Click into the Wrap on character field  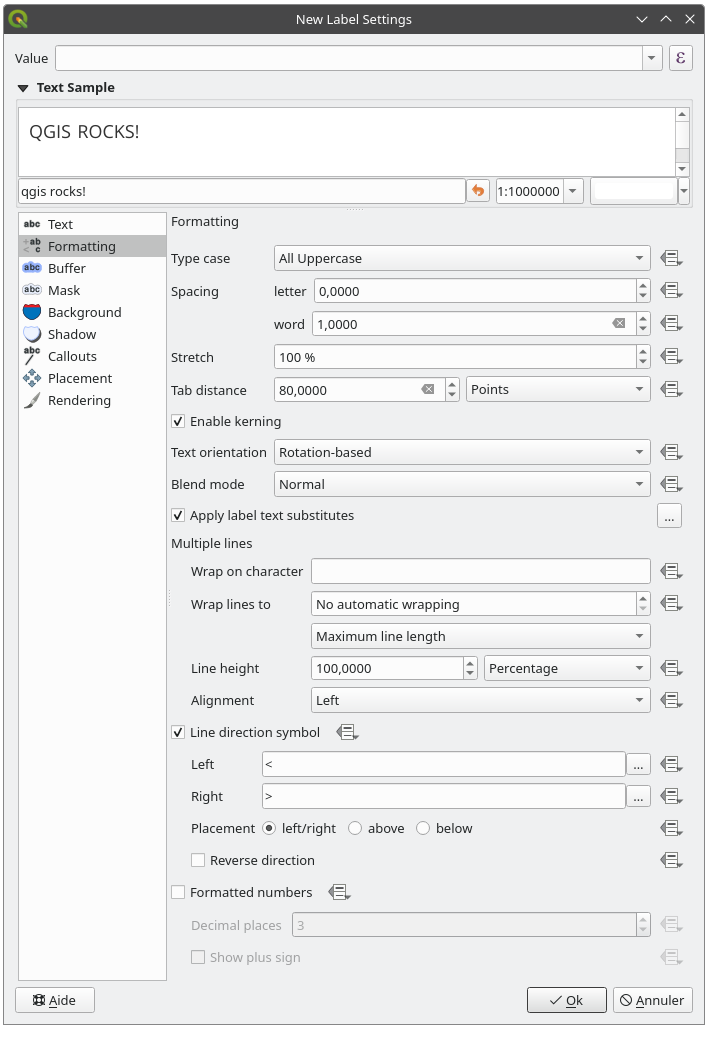480,571
